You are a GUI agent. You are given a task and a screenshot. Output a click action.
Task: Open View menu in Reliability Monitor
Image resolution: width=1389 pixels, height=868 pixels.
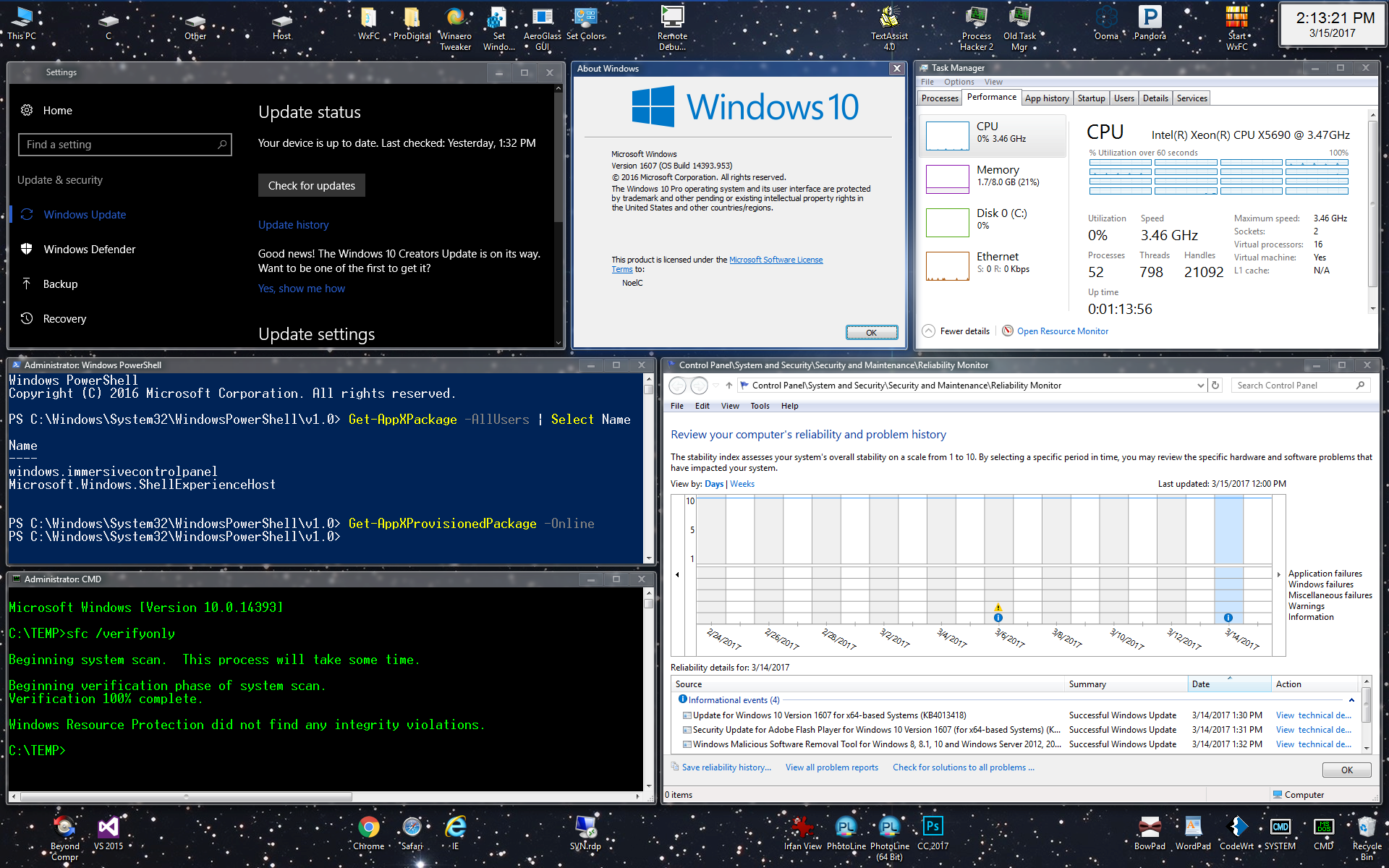730,406
